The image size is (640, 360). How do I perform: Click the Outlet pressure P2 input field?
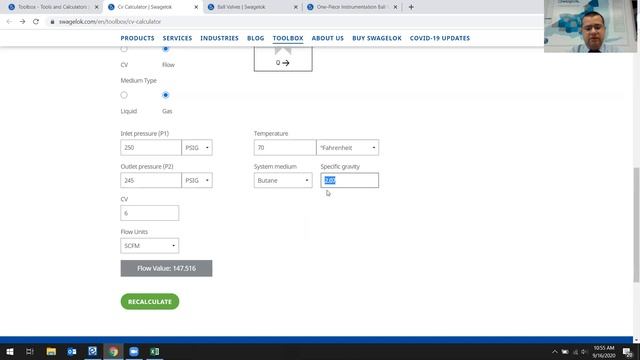(x=151, y=180)
